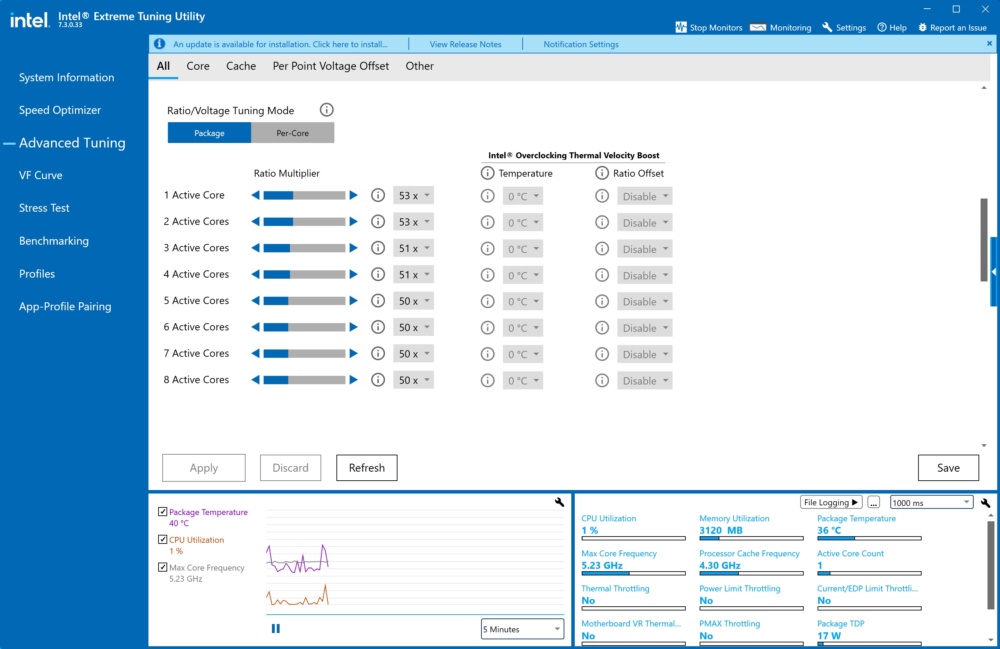Screen dimensions: 1000x649
Task: Pause the monitoring graph
Action: click(276, 629)
